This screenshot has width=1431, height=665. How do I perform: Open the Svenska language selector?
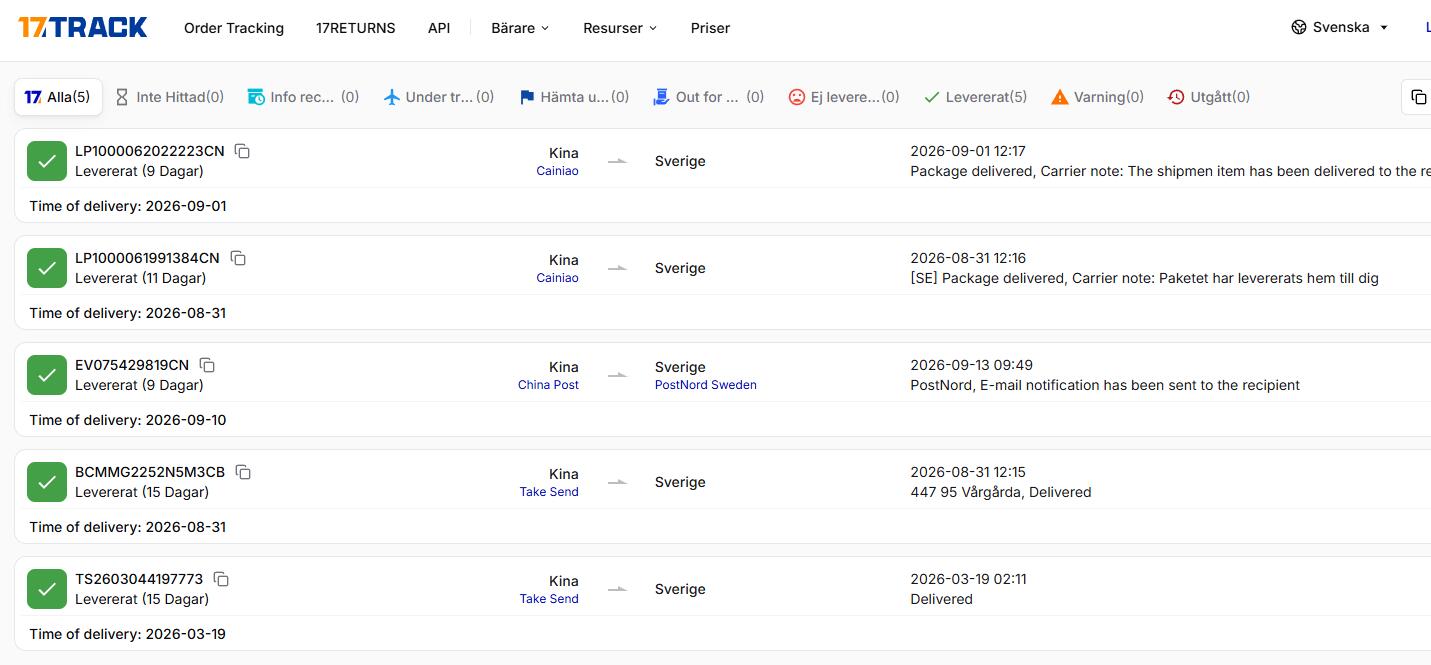coord(1340,27)
